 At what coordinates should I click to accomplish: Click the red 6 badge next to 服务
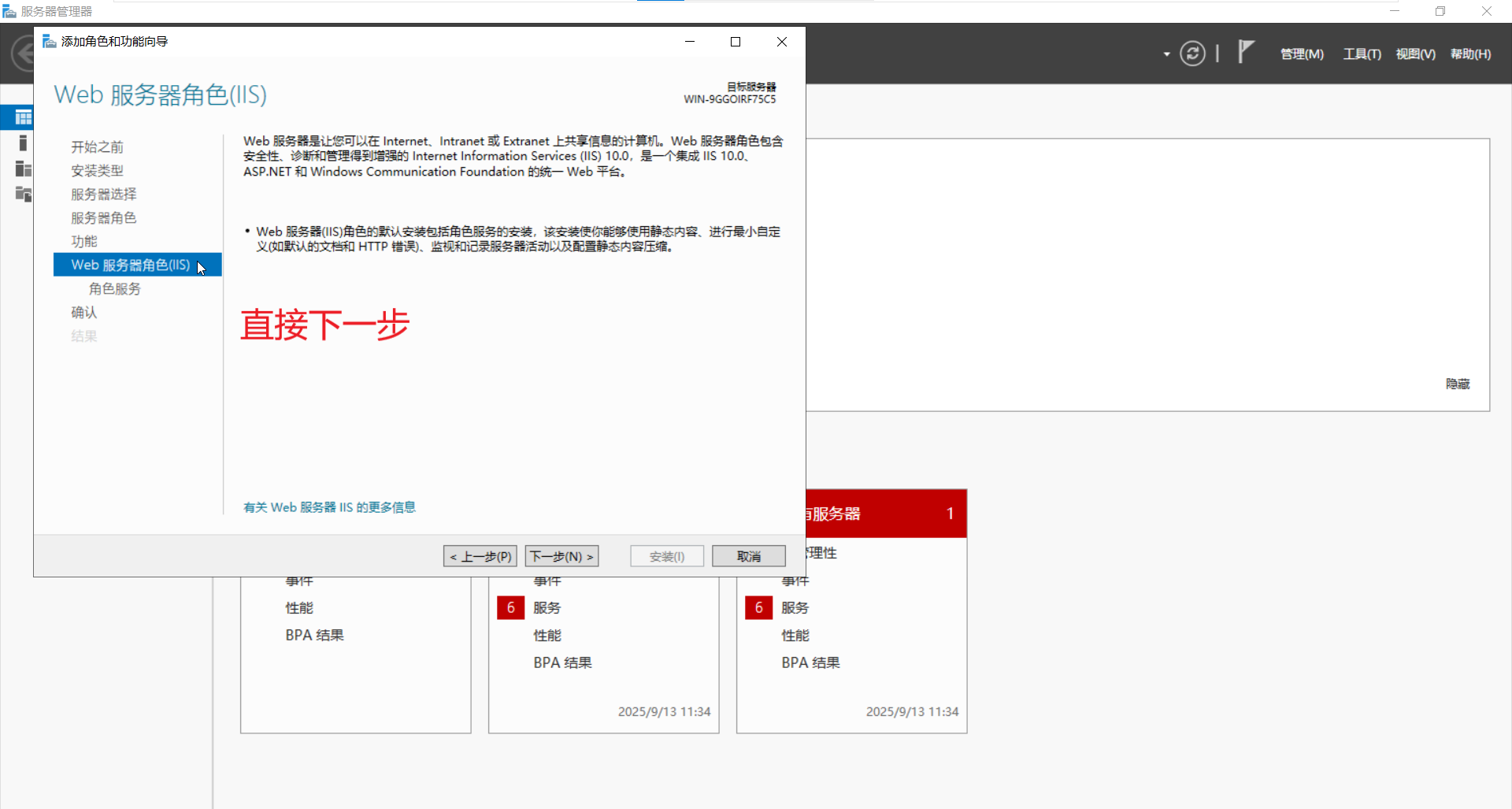pyautogui.click(x=510, y=607)
